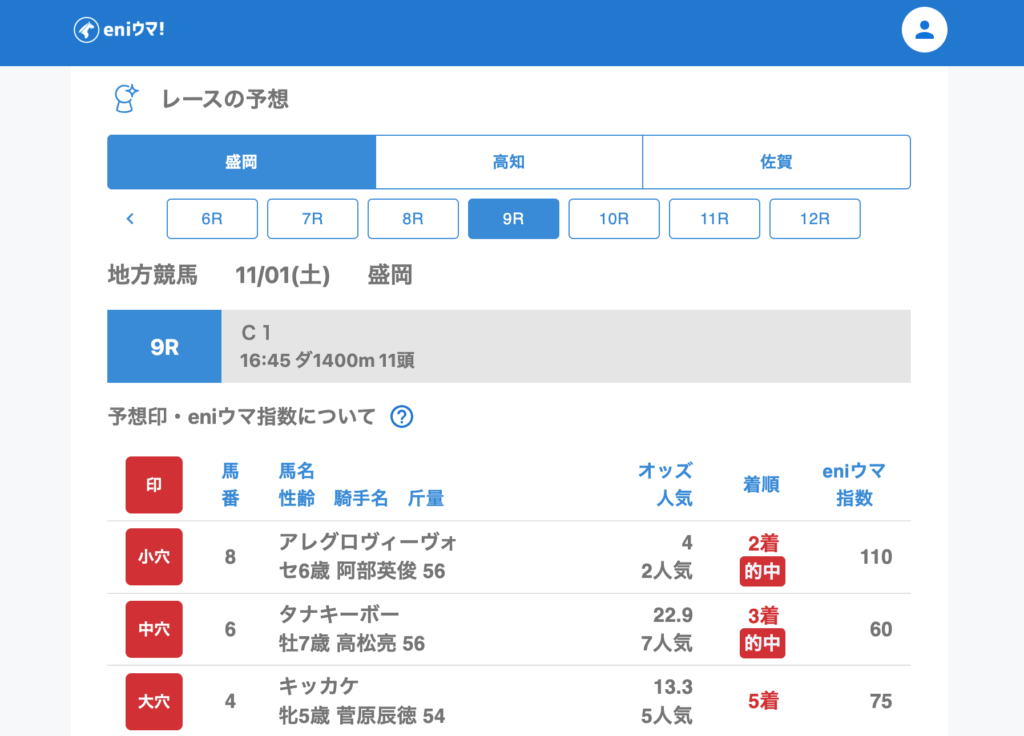Switch to the 高知 racecourse tab
1024x736 pixels.
click(509, 162)
